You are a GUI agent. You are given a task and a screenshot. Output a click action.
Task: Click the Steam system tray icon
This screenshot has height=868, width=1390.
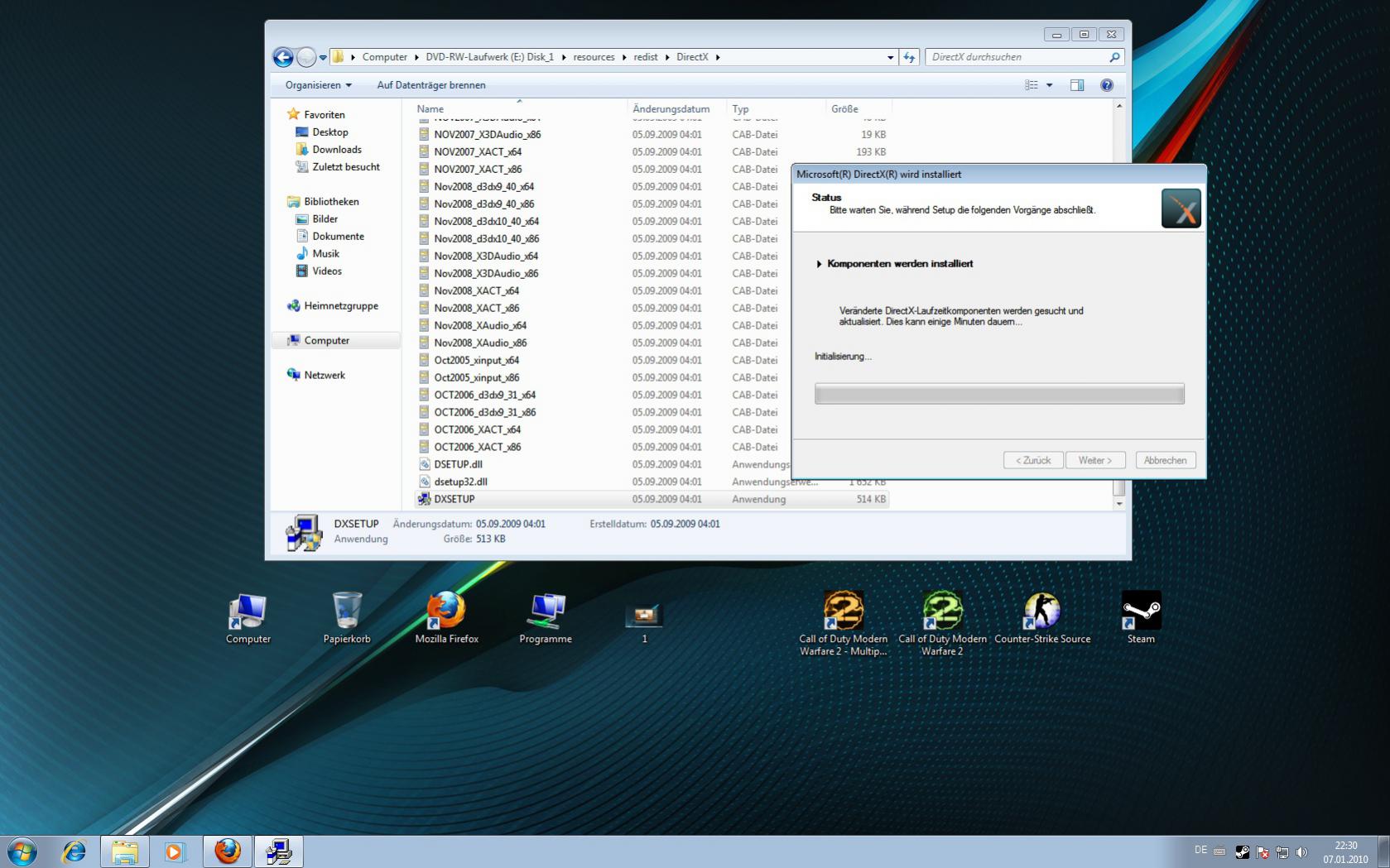1242,851
